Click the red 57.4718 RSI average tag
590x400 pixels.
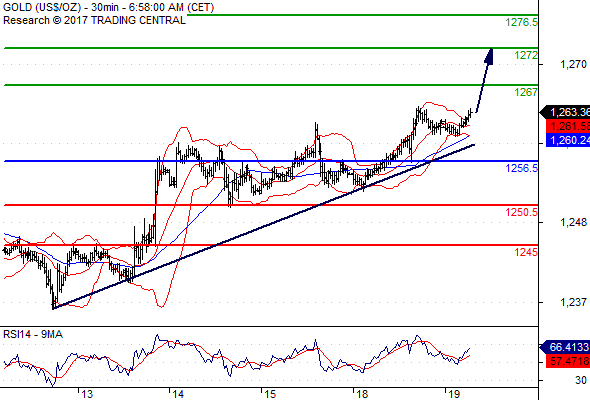click(568, 361)
